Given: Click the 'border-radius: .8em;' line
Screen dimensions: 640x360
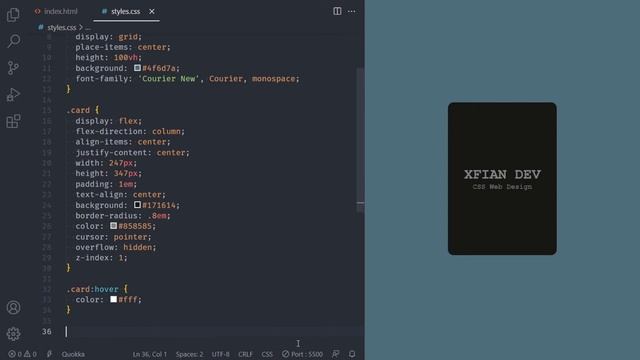Looking at the screenshot, I should coord(123,216).
